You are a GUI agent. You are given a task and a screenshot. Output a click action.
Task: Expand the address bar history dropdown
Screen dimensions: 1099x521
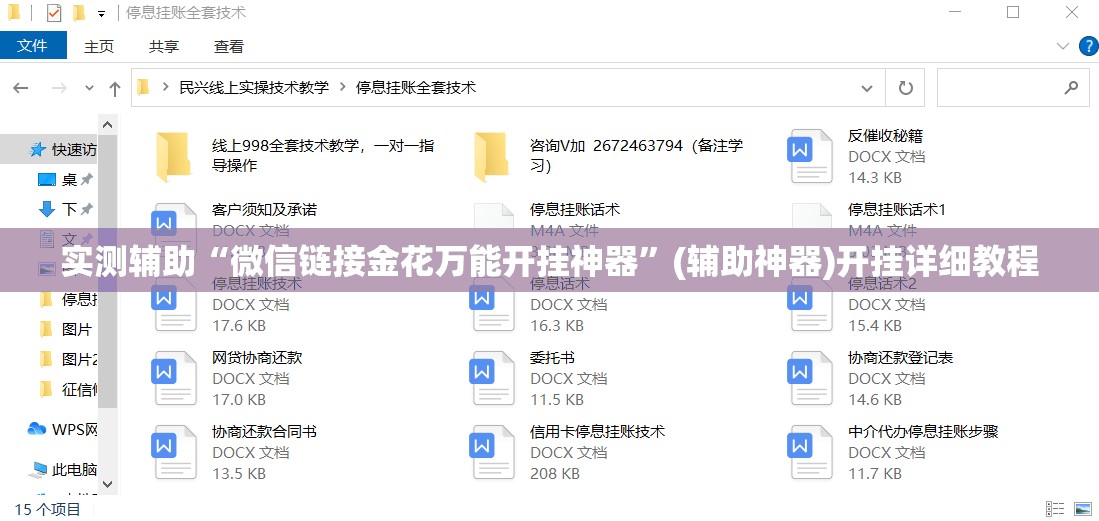click(x=867, y=88)
